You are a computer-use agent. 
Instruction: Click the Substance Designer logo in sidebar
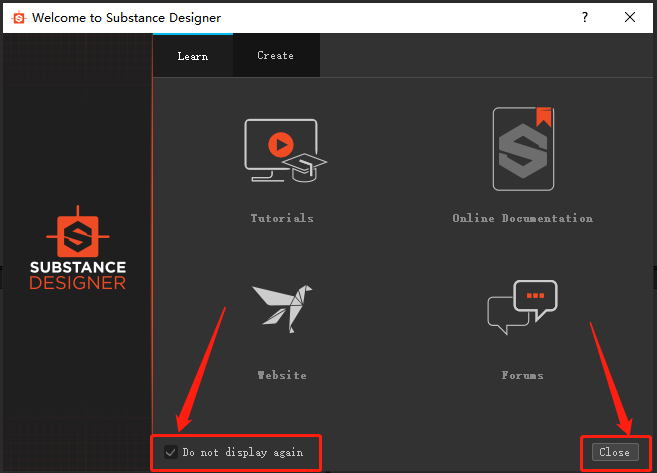click(78, 248)
